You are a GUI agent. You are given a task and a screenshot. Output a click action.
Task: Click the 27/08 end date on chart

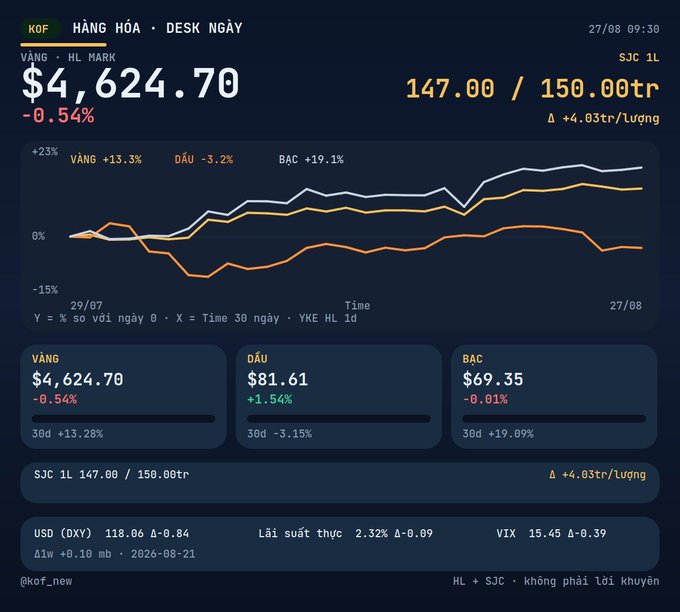tap(626, 305)
